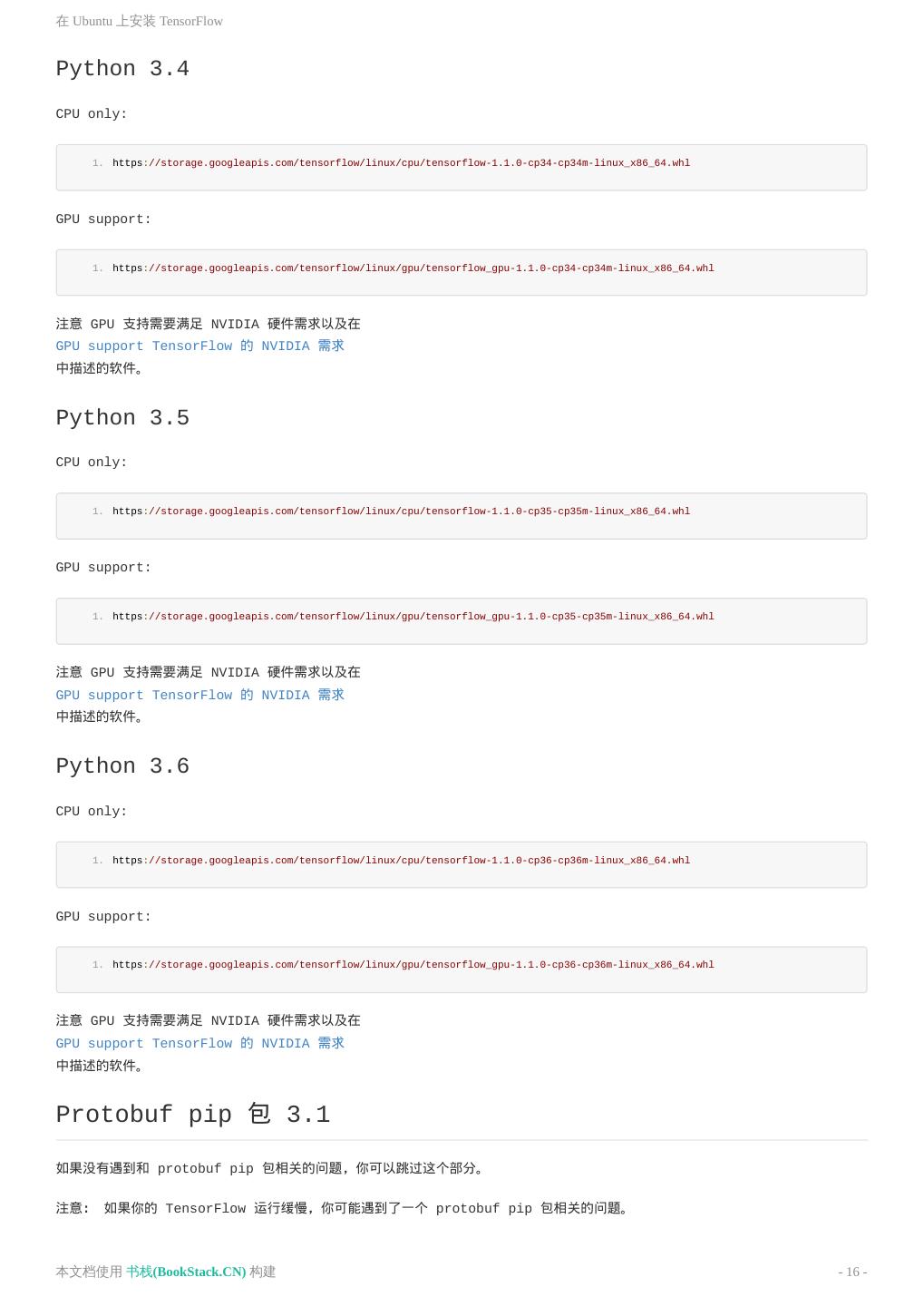Screen dimensions: 924x1306
Task: Open the NVIDIA 需求 link under Python 3.5
Action: (x=199, y=695)
